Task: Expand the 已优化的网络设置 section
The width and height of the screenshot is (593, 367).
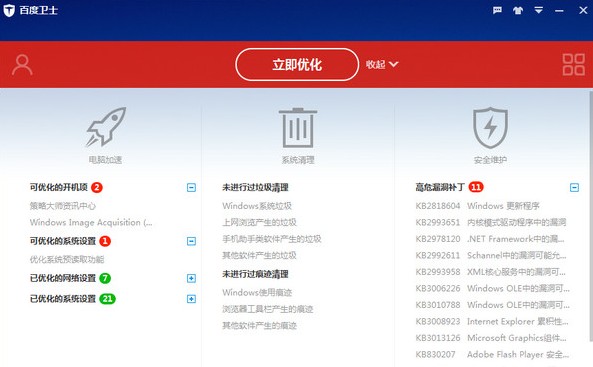Action: (191, 278)
